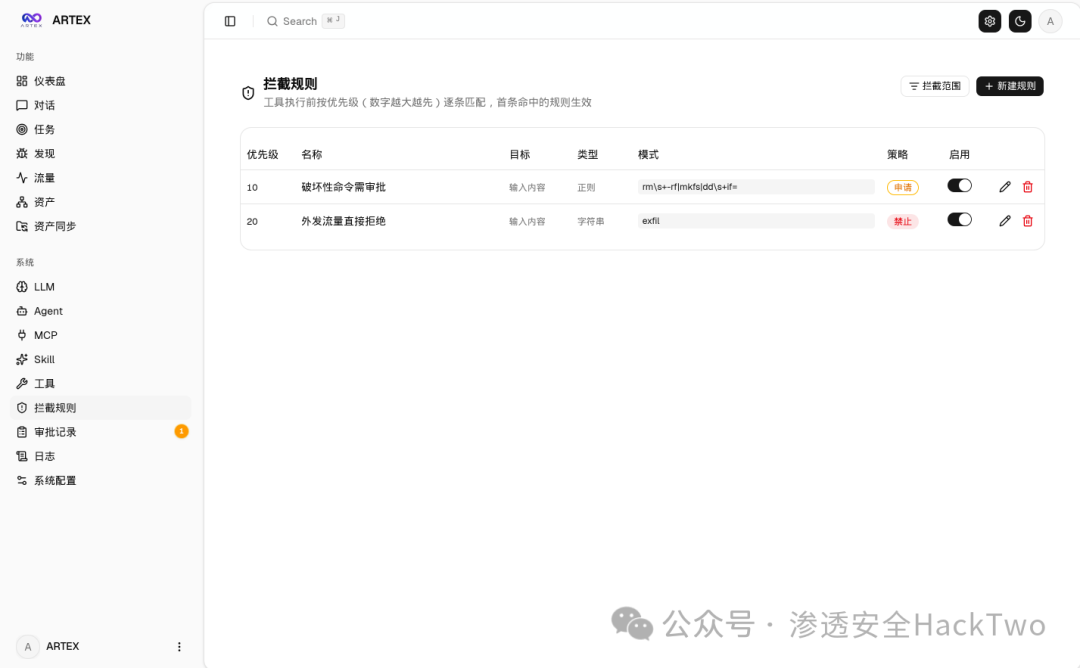The width and height of the screenshot is (1080, 668).
Task: Open the three-dot menu beside ARTEX user
Action: point(179,647)
